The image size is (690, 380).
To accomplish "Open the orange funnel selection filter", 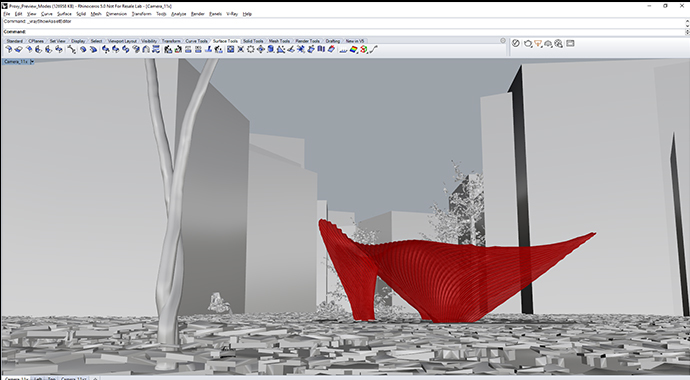I will point(538,44).
